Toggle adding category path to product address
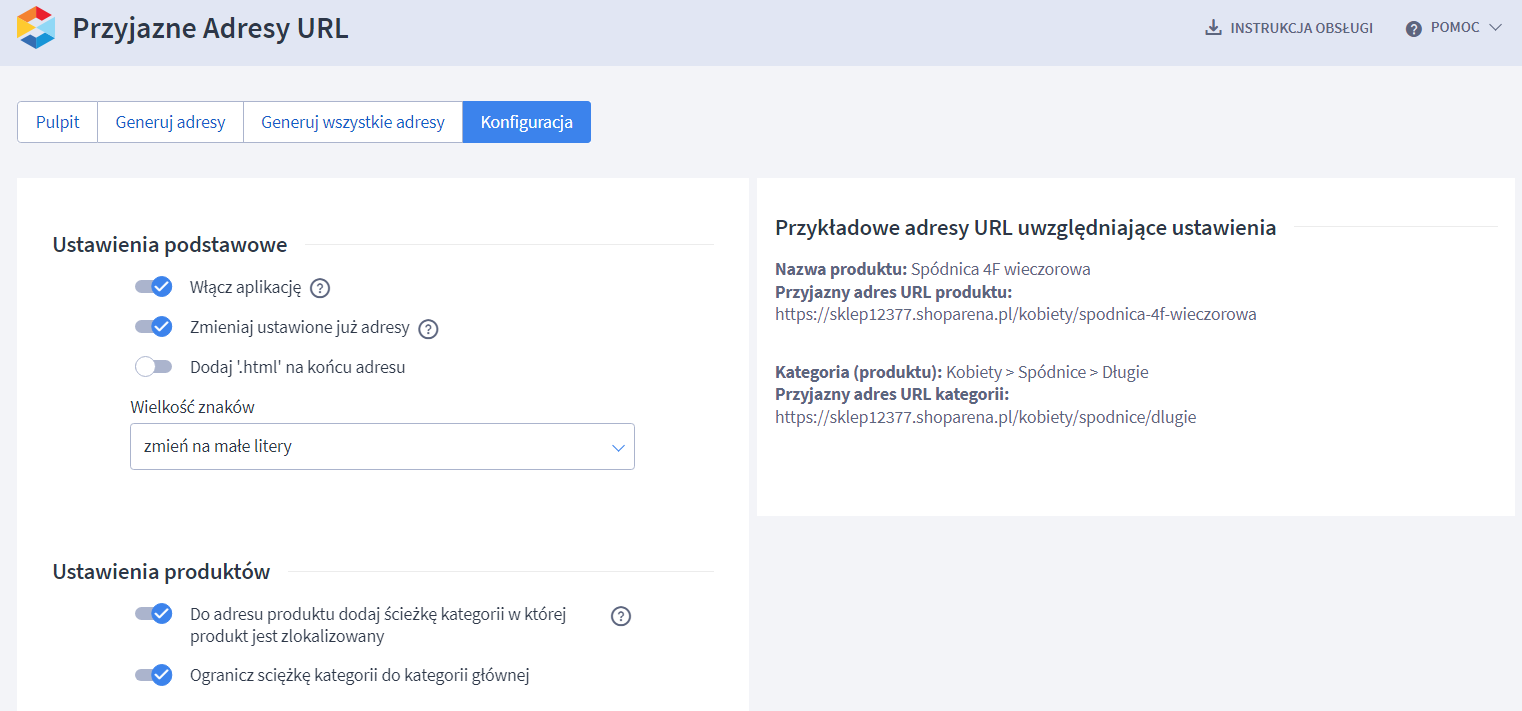This screenshot has height=711, width=1522. (153, 615)
